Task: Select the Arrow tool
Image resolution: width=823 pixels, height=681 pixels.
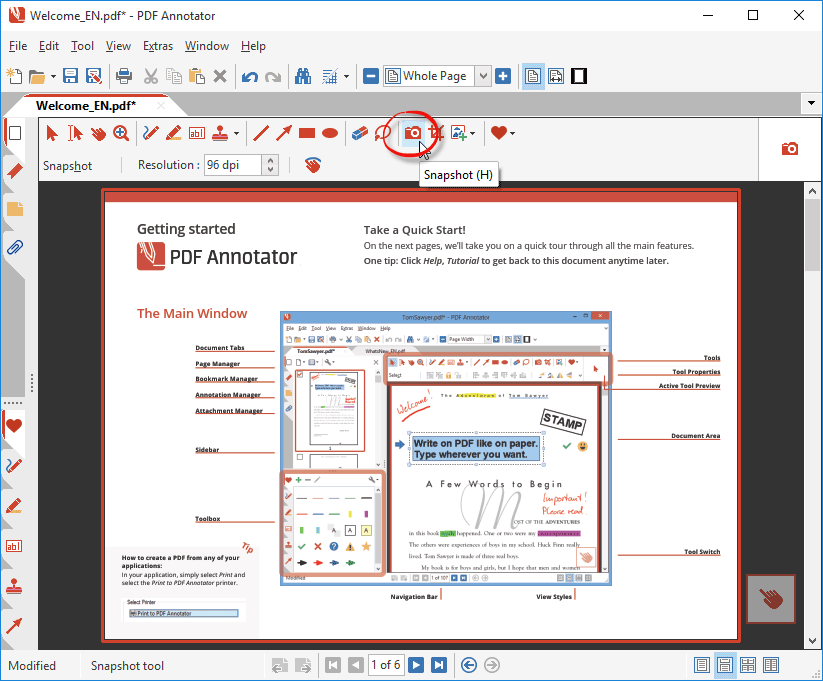Action: point(282,132)
